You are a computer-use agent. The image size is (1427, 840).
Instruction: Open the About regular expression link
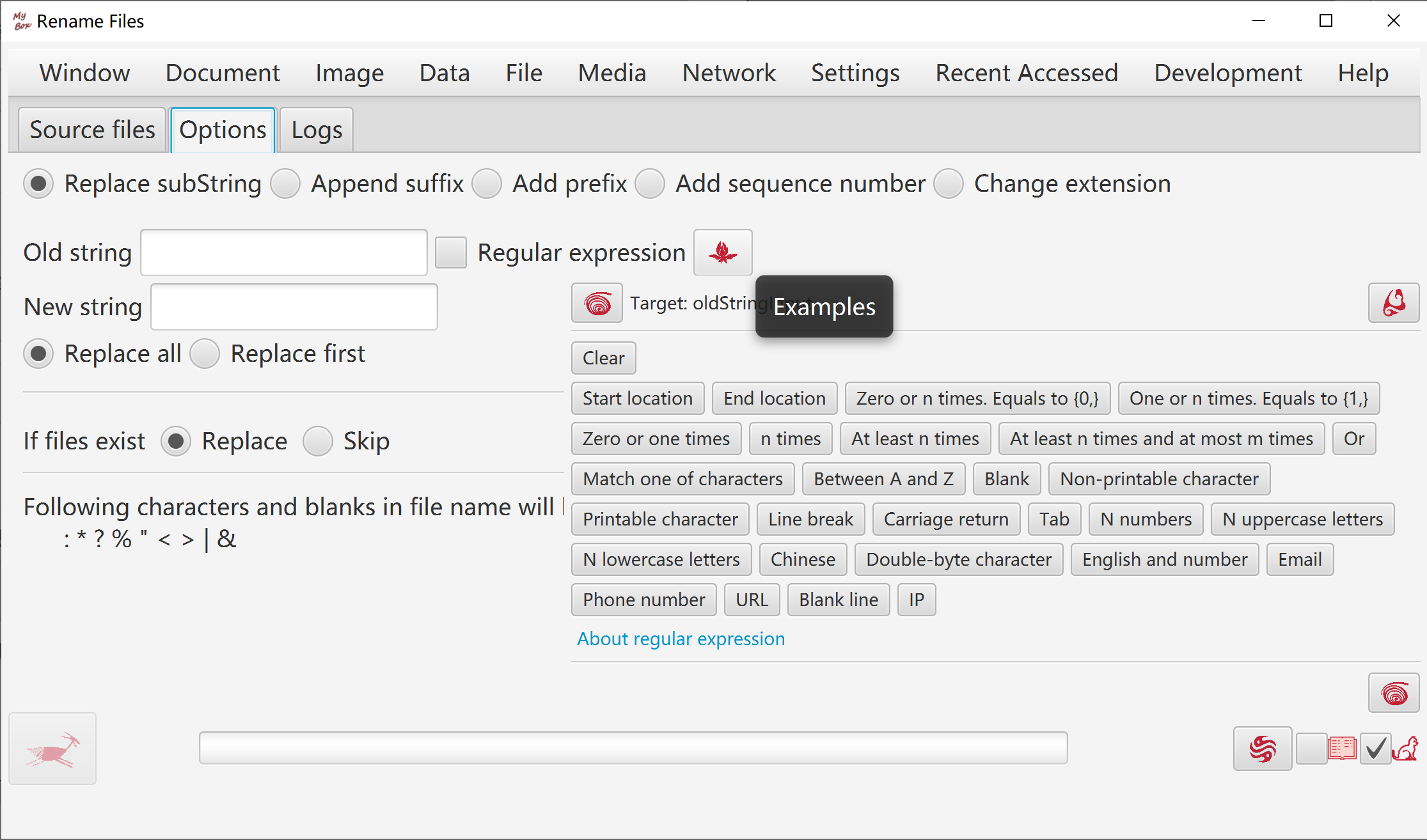pos(681,639)
